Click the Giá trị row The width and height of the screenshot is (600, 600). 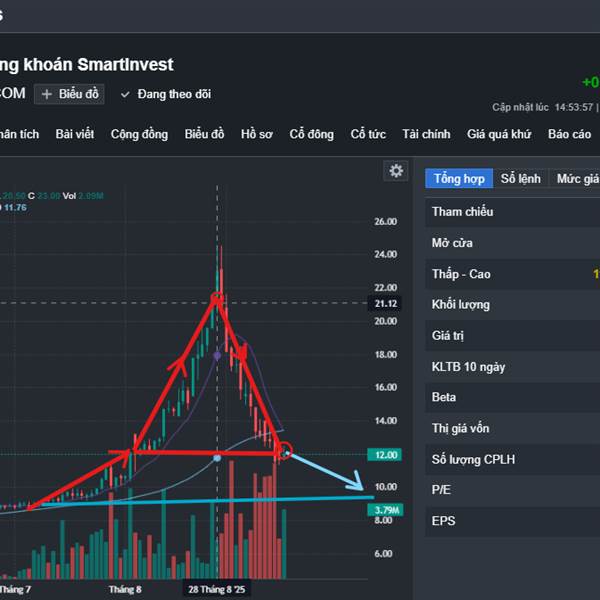pyautogui.click(x=512, y=336)
